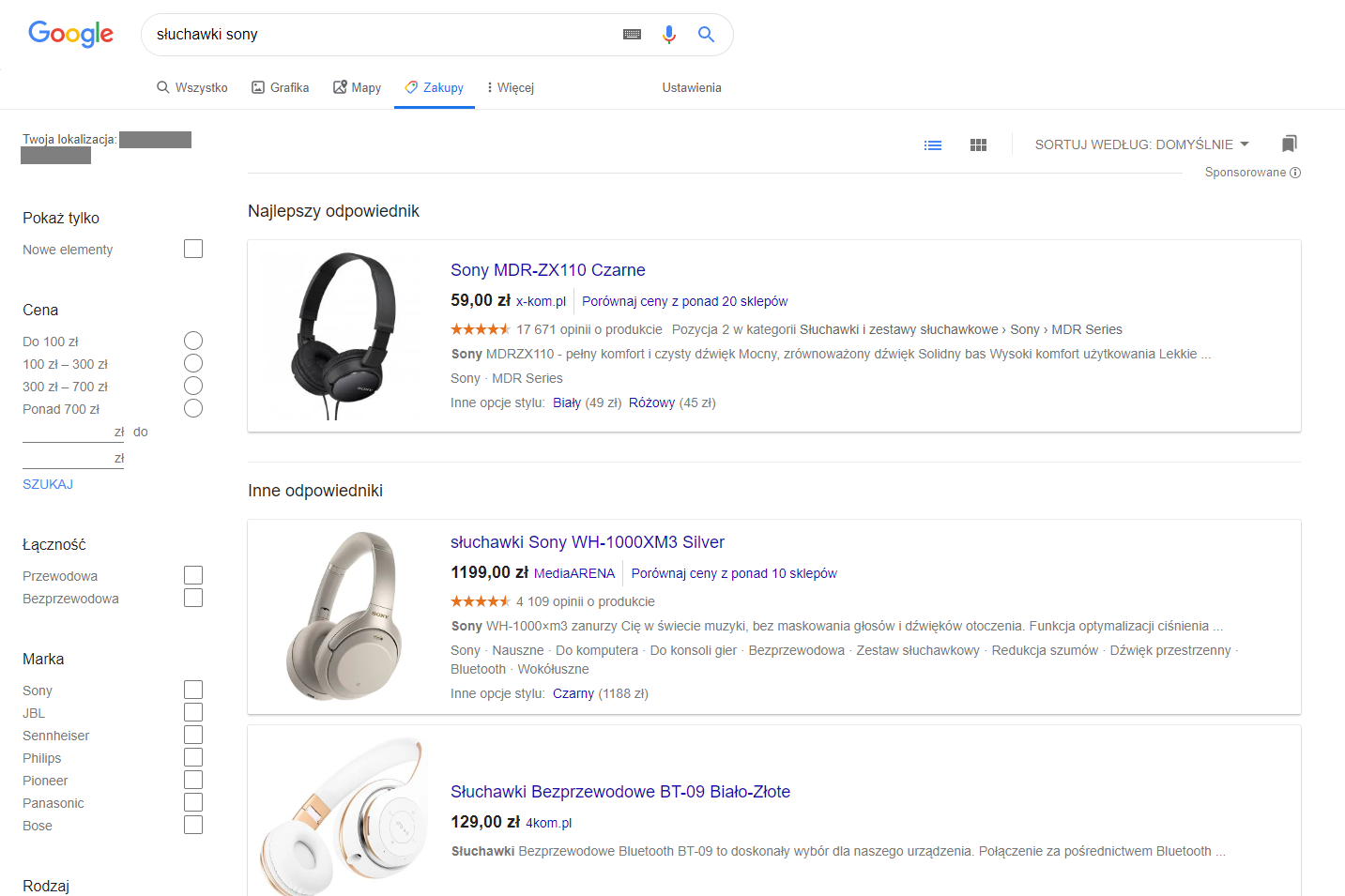Open the Sortuj według dropdown
This screenshot has height=896, width=1345.
(x=1141, y=144)
